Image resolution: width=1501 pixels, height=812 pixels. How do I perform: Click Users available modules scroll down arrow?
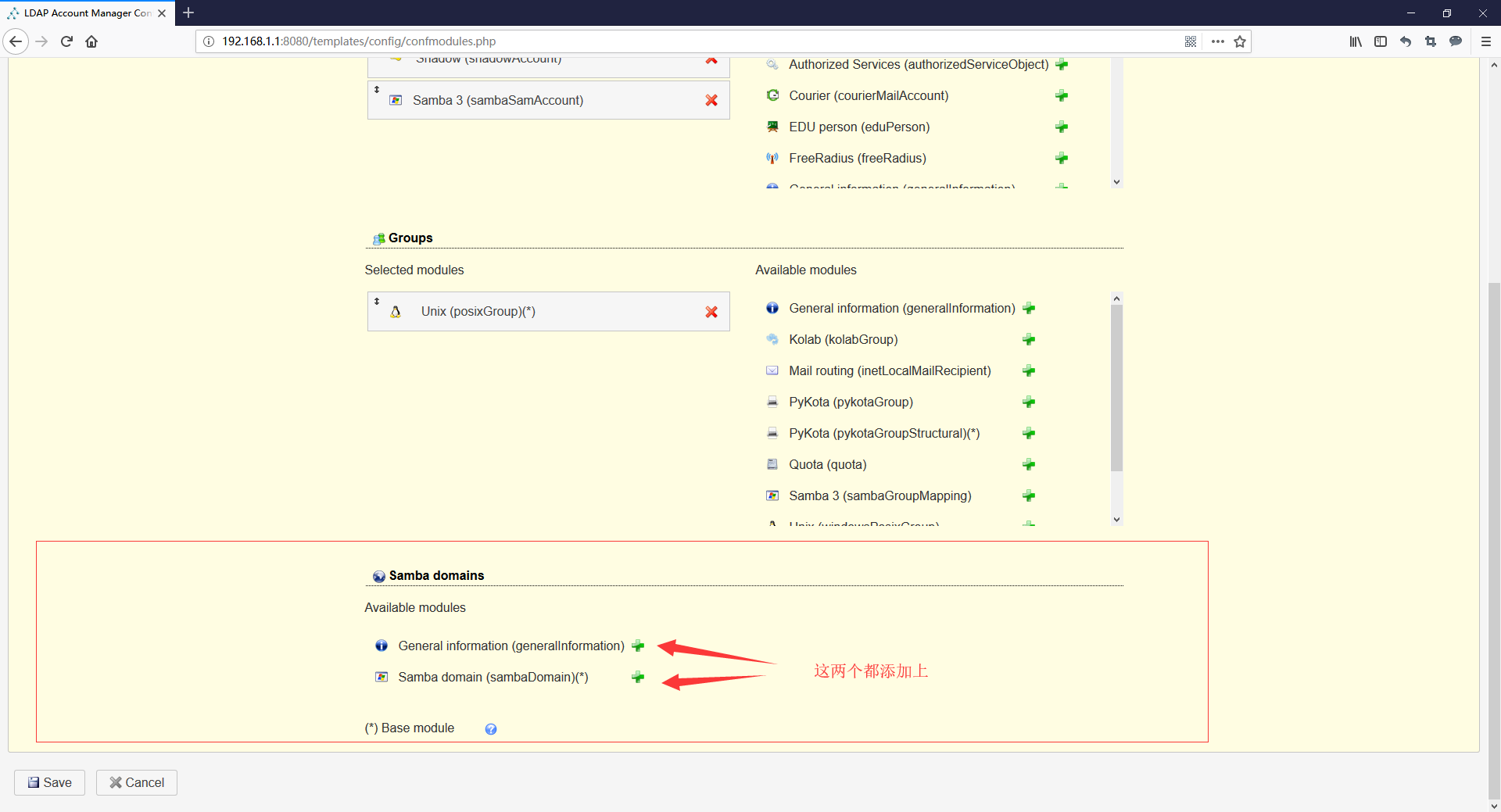1116,181
